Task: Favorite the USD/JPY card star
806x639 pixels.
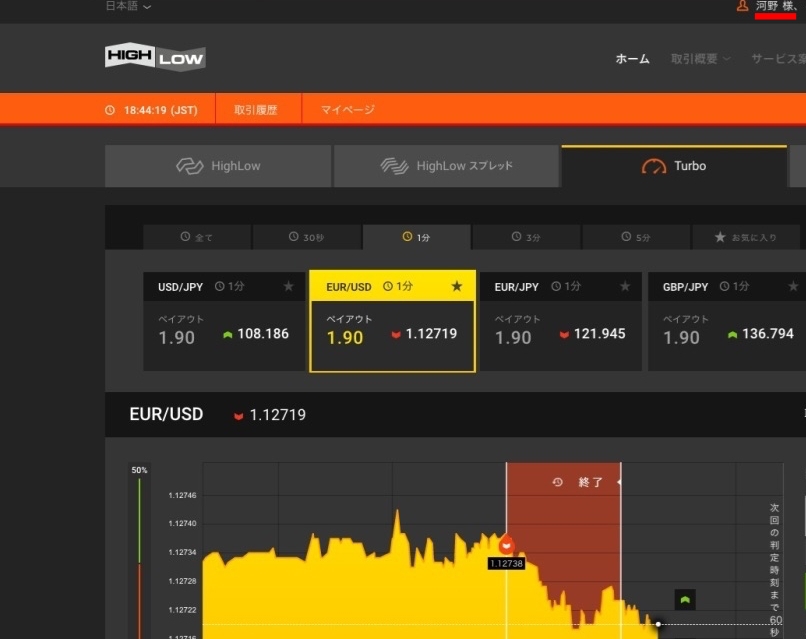Action: click(288, 286)
